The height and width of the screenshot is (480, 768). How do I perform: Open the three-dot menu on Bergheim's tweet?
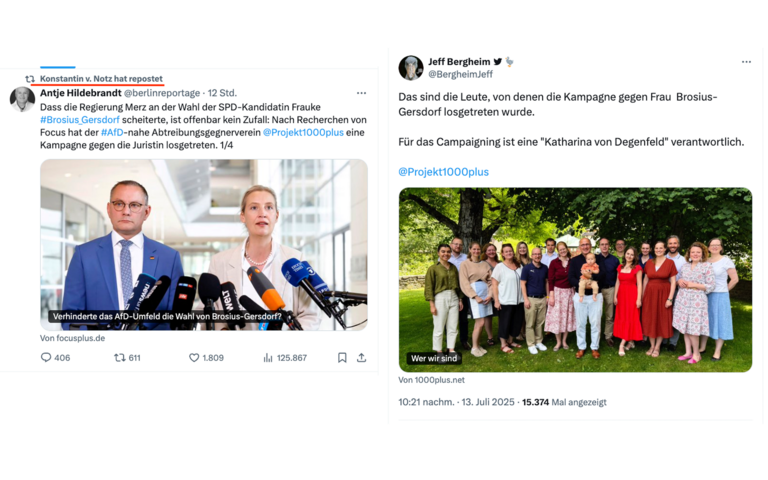pos(746,62)
